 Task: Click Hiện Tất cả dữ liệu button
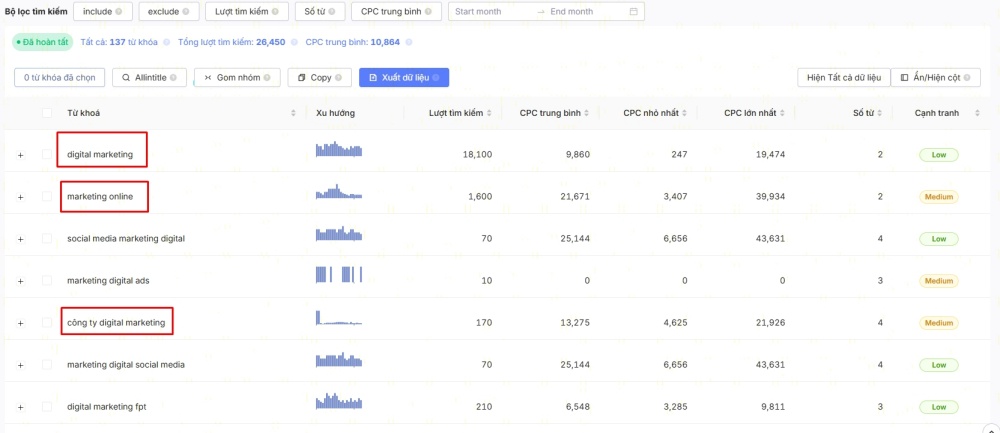click(843, 77)
